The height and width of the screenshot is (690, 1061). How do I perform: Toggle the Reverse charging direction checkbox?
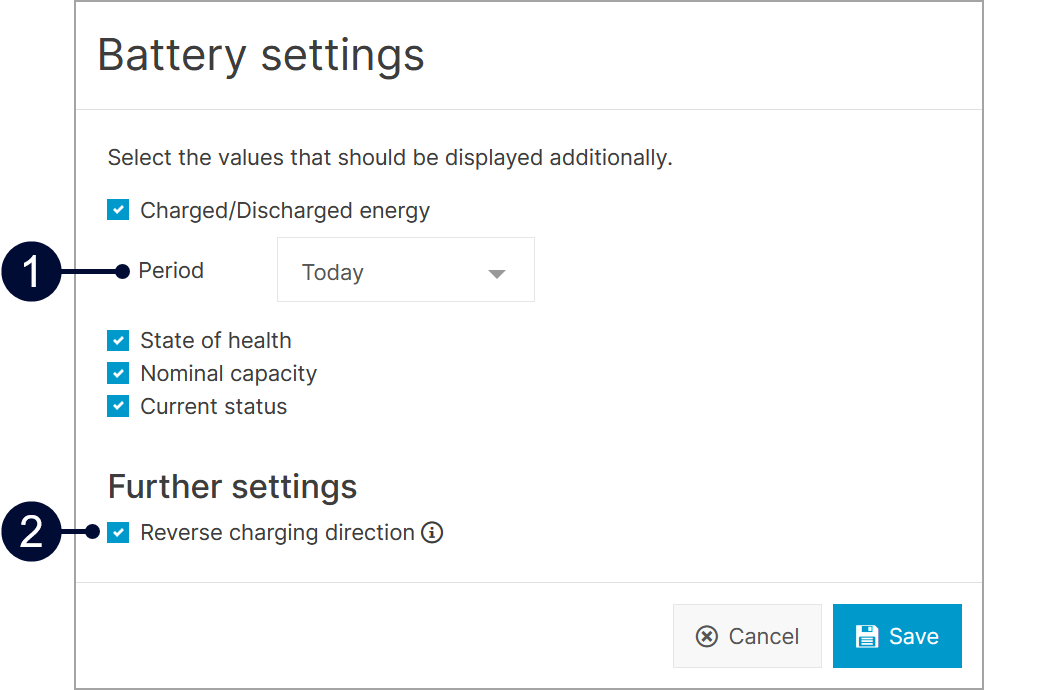click(x=118, y=532)
